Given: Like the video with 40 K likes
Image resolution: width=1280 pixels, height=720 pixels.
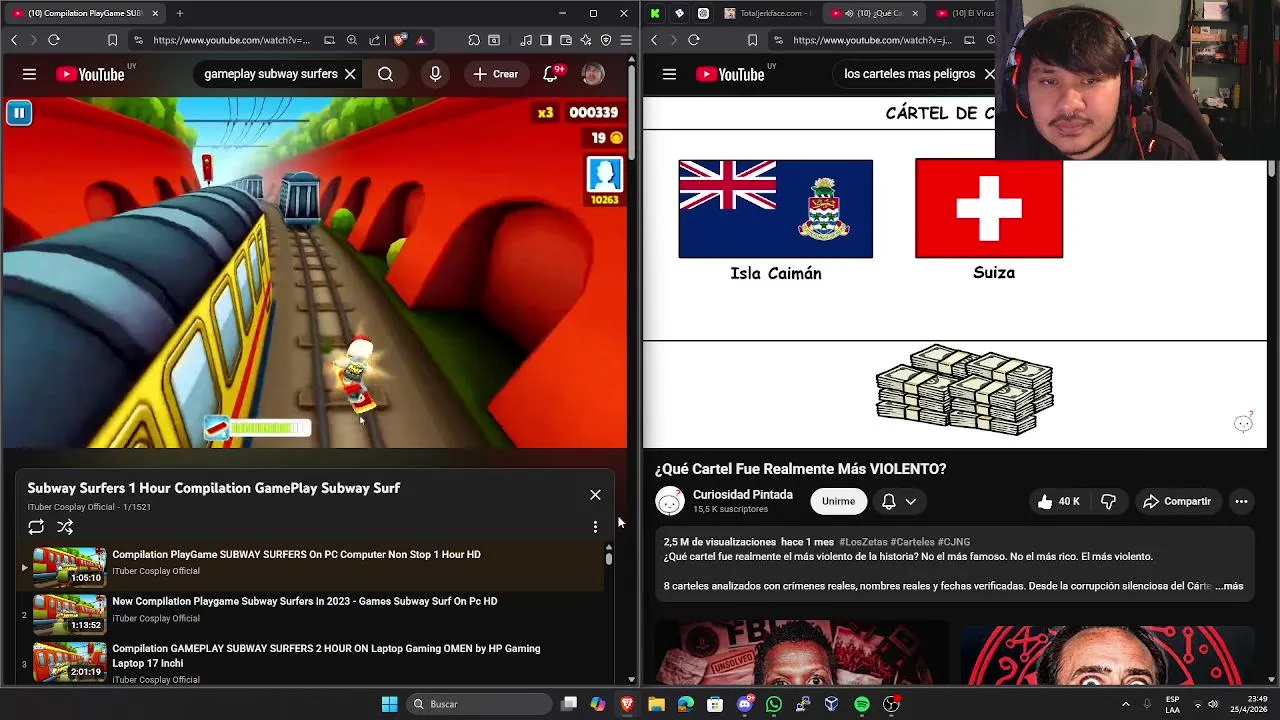Looking at the screenshot, I should pyautogui.click(x=1058, y=501).
